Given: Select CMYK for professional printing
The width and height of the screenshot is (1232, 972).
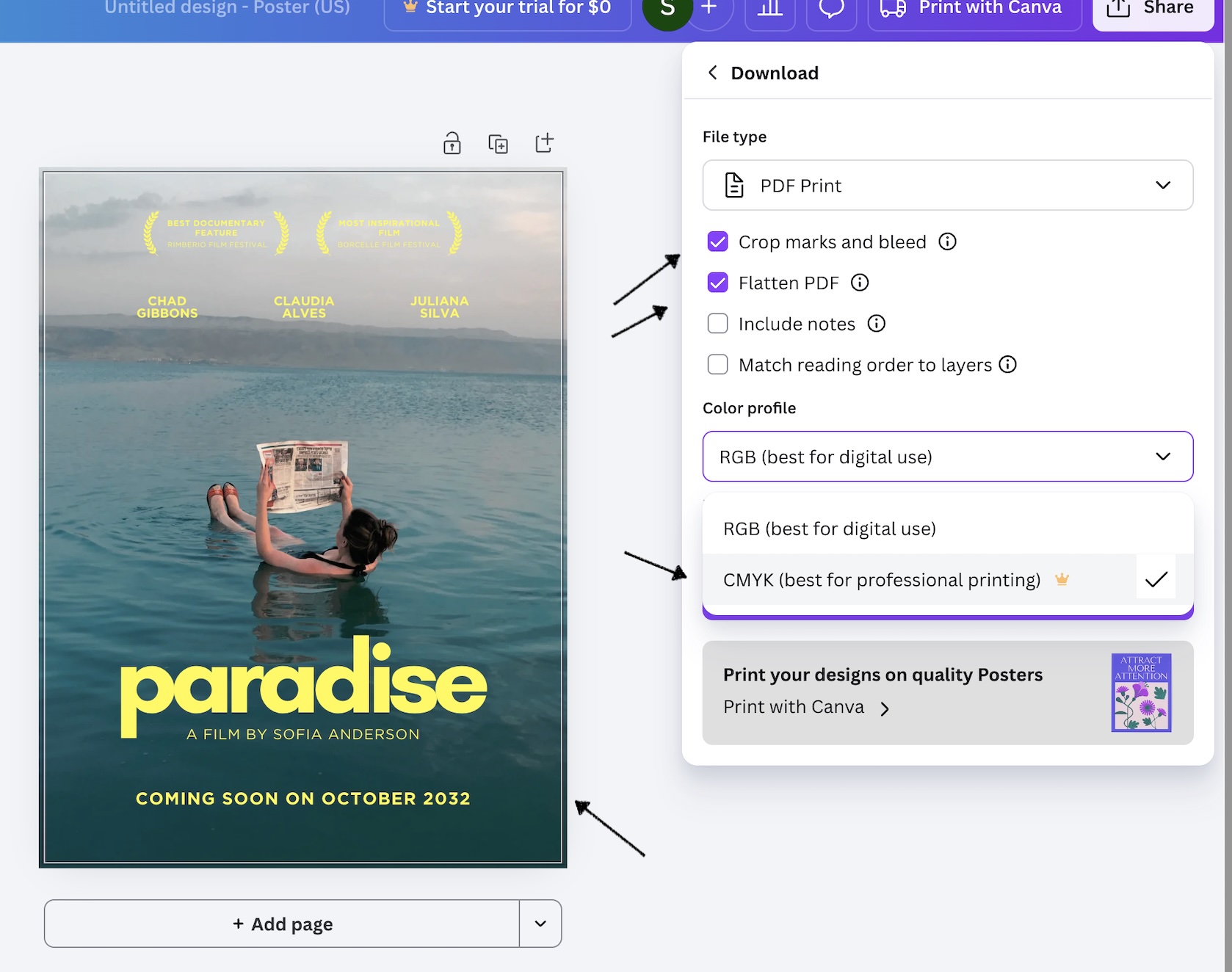Looking at the screenshot, I should tap(881, 579).
